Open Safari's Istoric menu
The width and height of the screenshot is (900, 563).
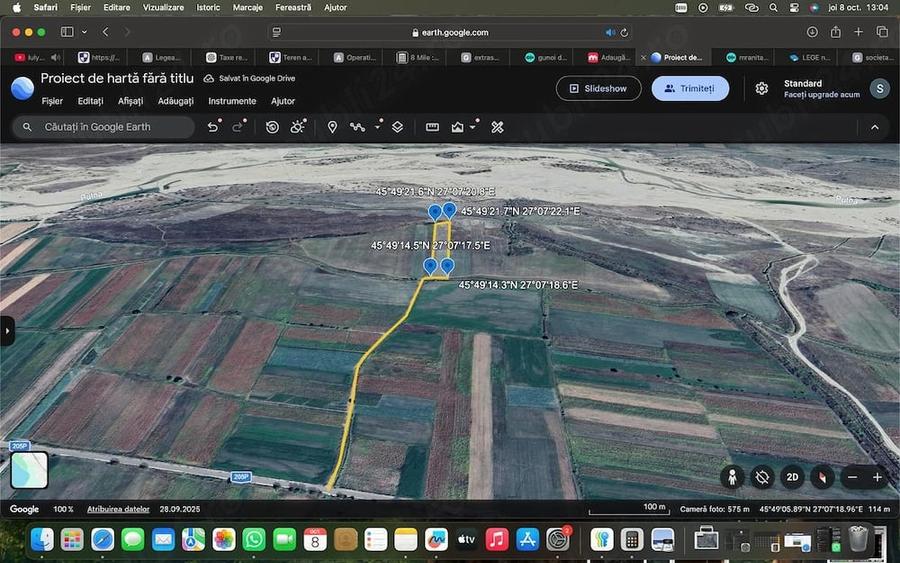[208, 7]
